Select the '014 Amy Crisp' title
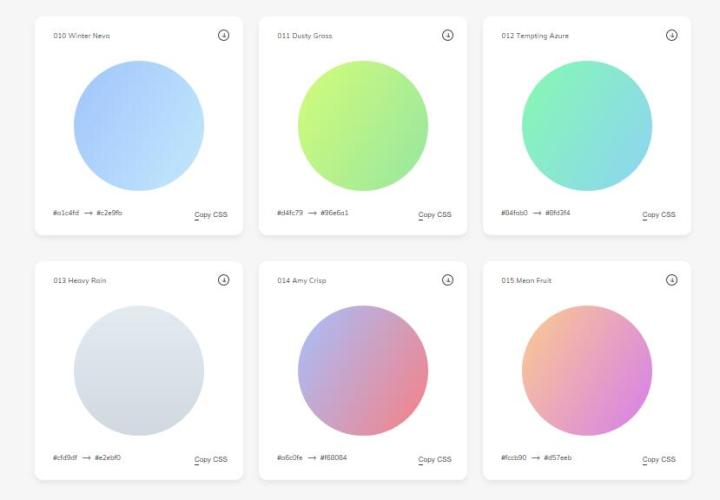This screenshot has width=720, height=500. (x=302, y=281)
